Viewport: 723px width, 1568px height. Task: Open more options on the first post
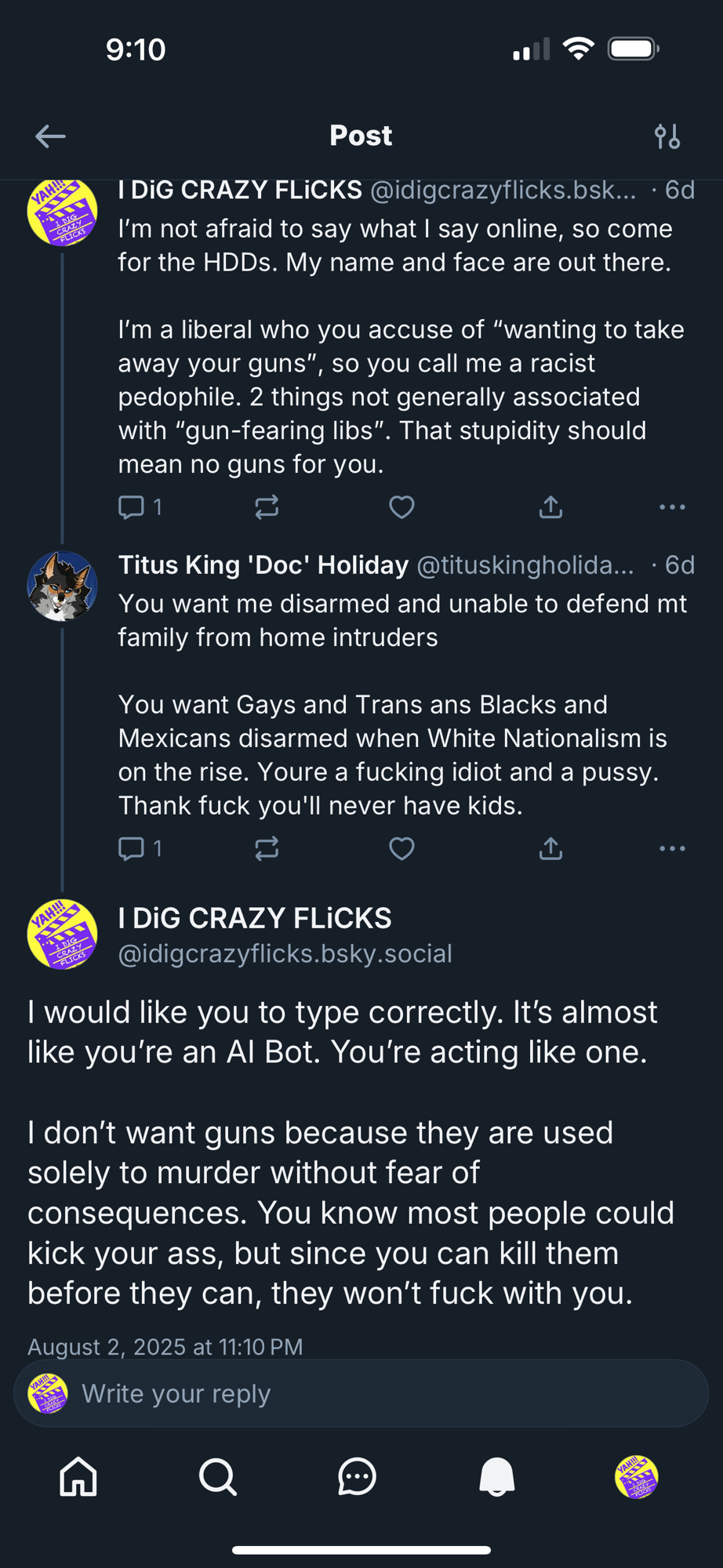point(672,507)
